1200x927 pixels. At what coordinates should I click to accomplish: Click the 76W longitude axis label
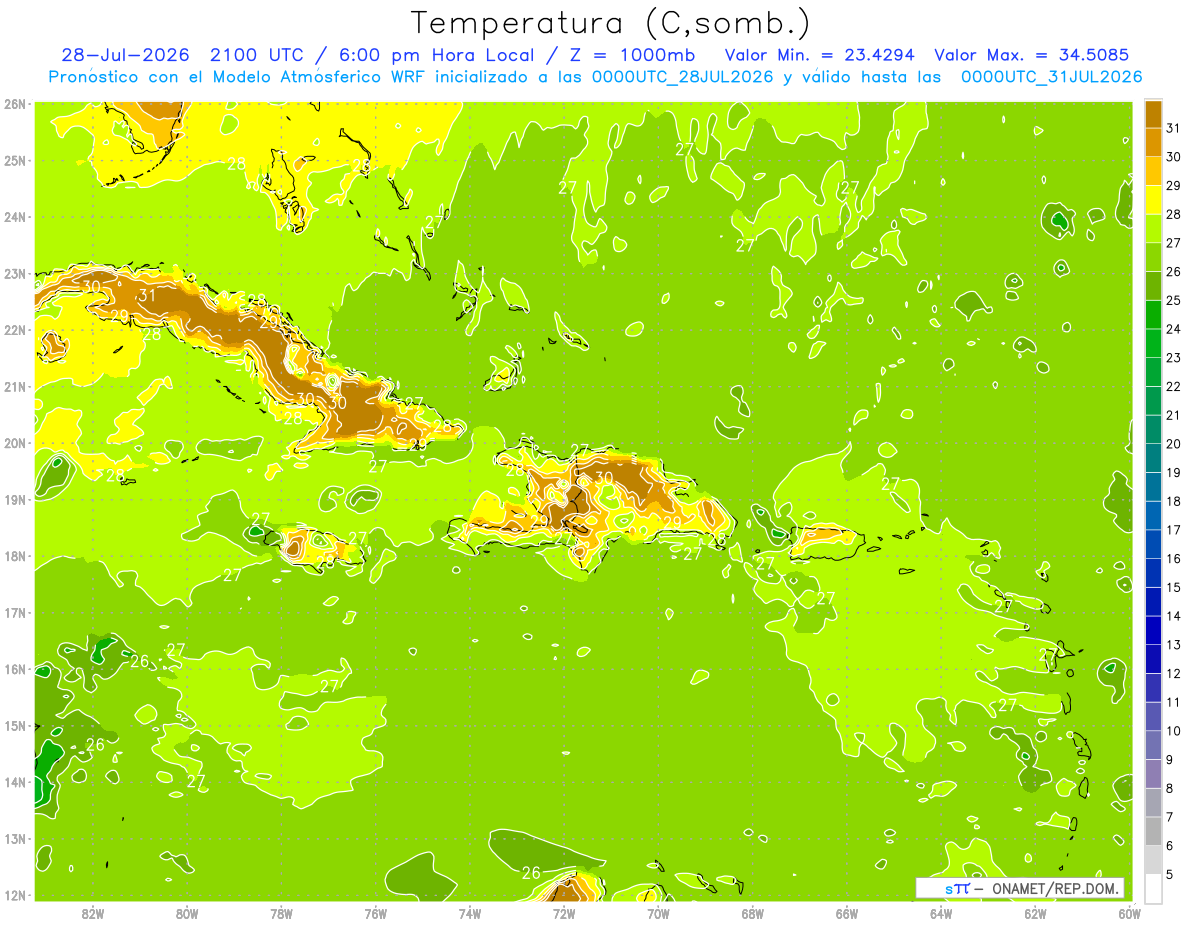(375, 913)
